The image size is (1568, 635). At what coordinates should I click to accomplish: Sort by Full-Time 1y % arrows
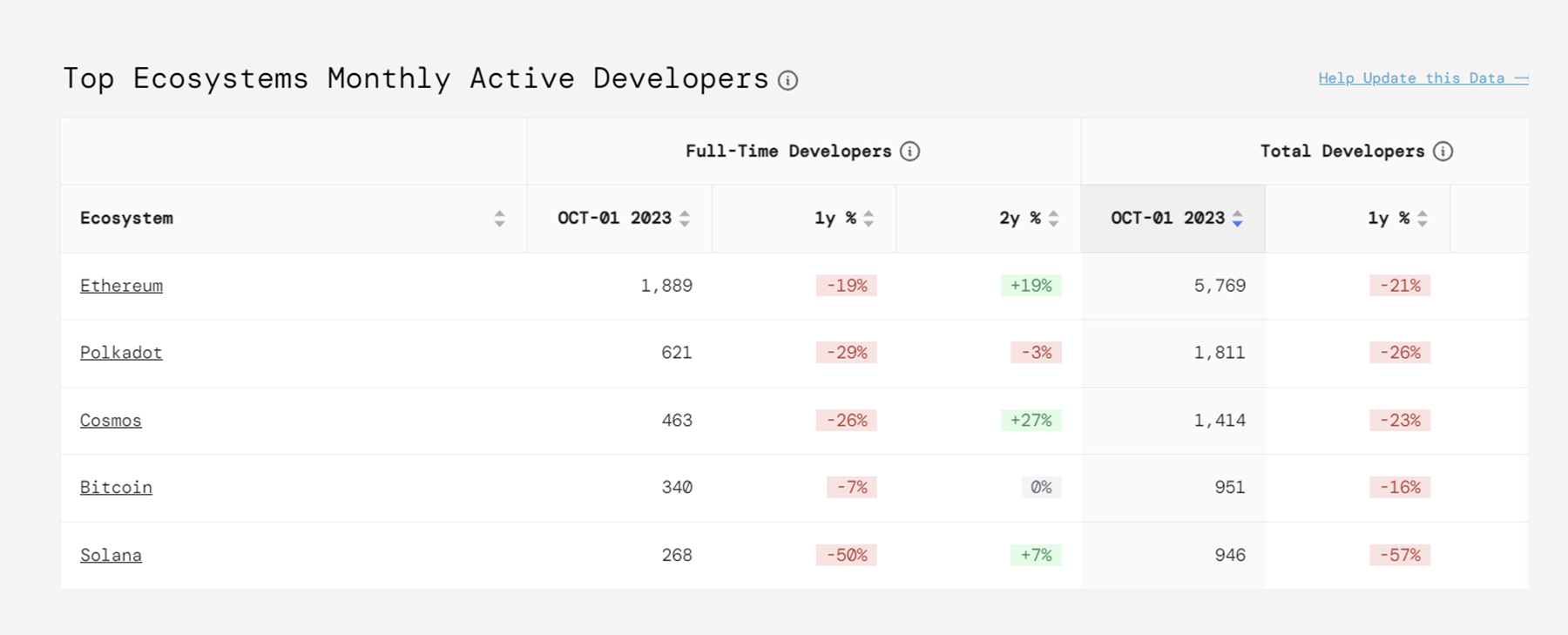click(x=868, y=219)
